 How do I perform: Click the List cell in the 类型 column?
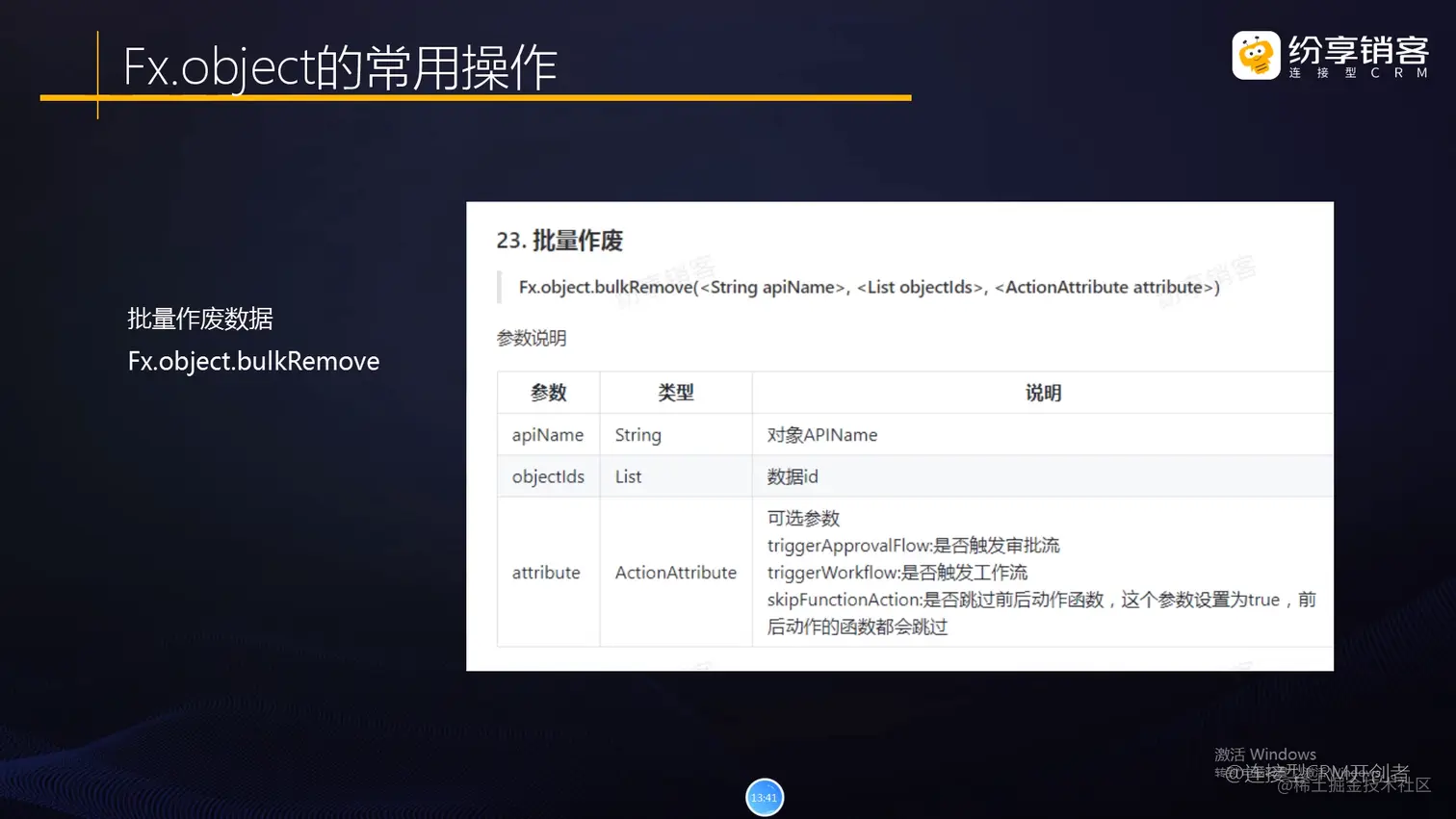click(676, 476)
